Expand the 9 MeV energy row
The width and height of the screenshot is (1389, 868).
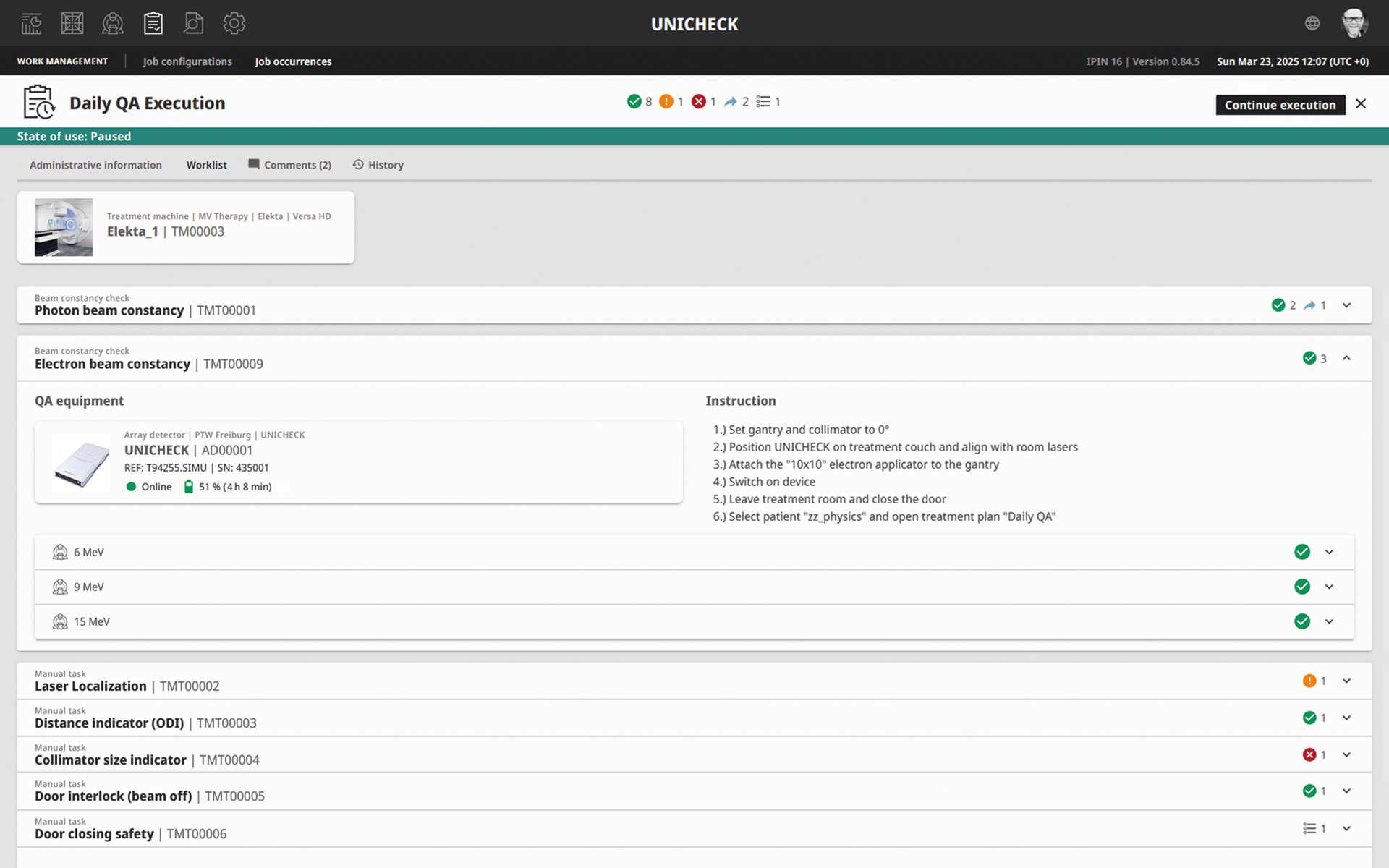(x=1329, y=587)
